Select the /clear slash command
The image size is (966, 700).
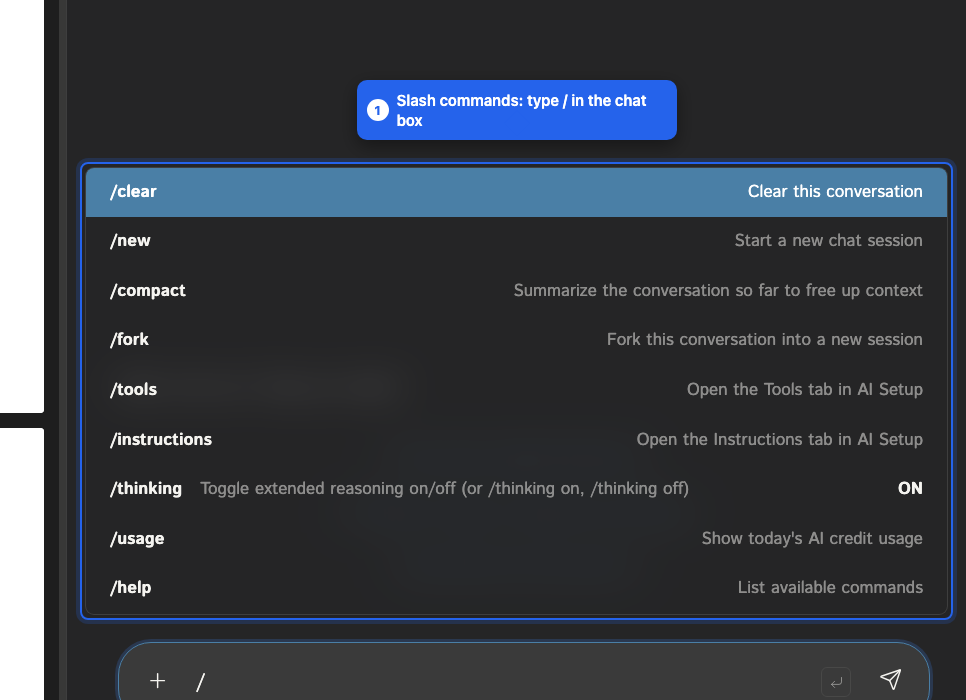click(x=516, y=192)
